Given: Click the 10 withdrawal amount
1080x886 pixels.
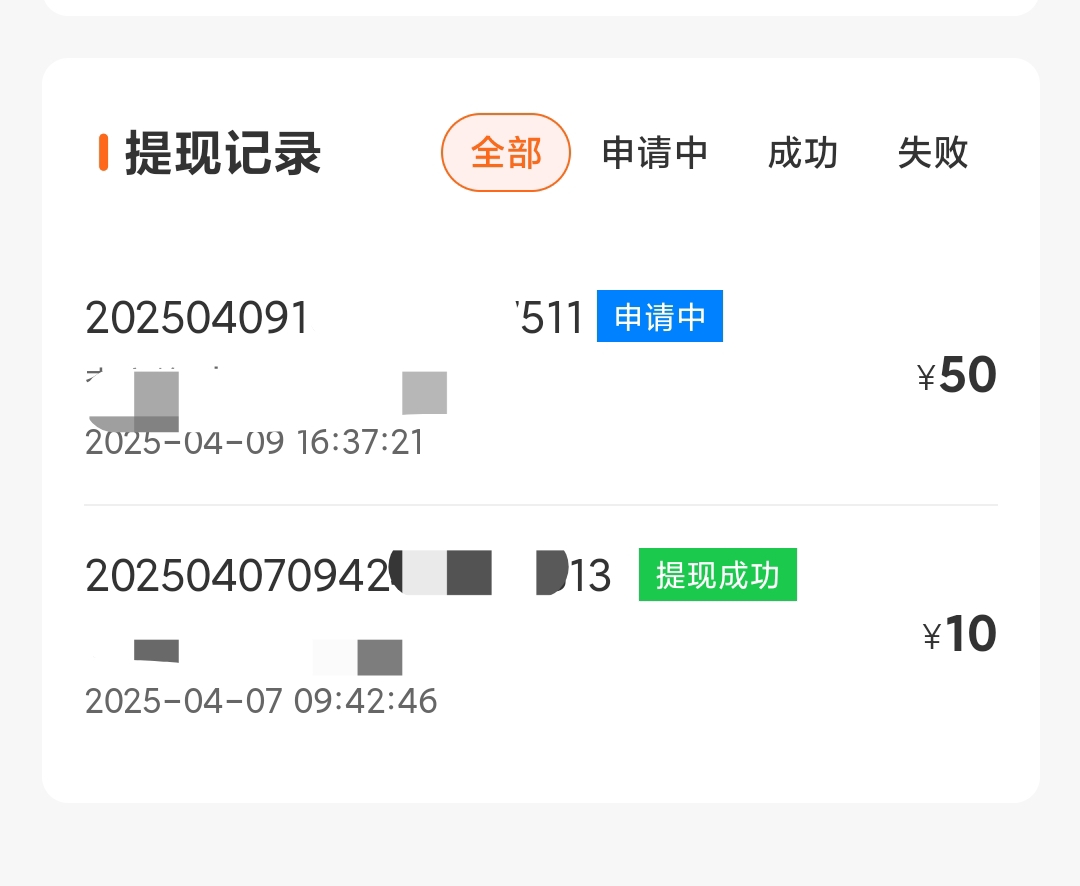Looking at the screenshot, I should (970, 634).
